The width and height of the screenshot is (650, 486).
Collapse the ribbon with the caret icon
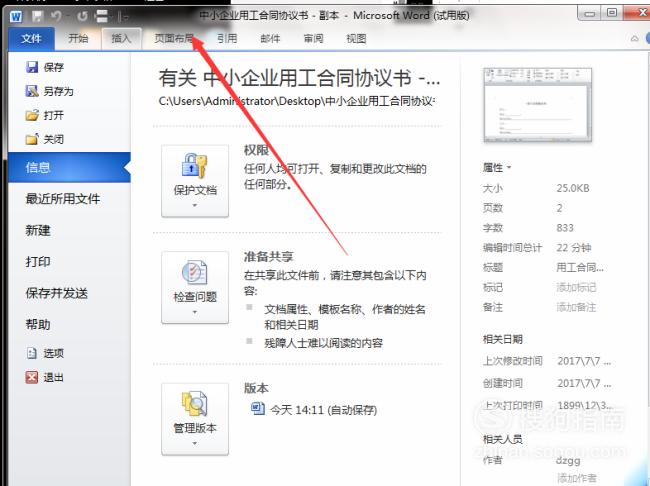click(634, 39)
